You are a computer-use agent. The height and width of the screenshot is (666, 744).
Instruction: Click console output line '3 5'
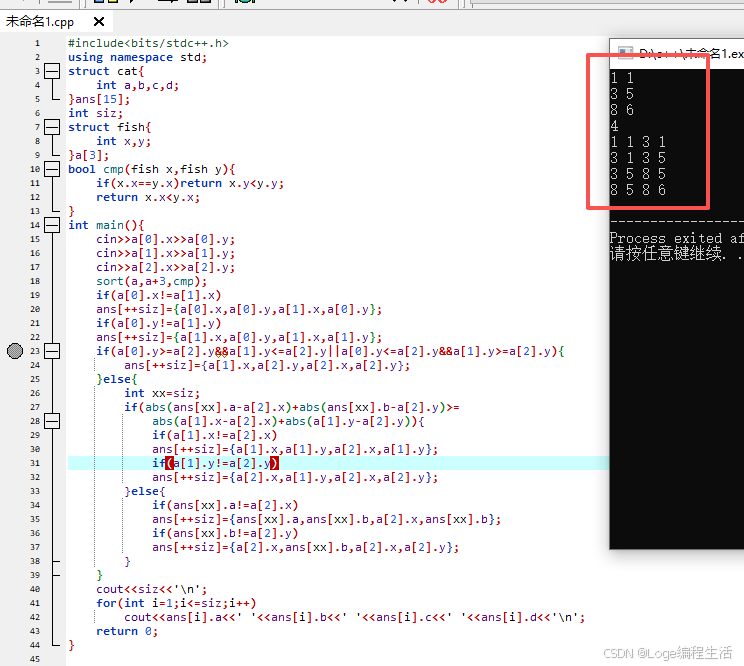tap(622, 94)
